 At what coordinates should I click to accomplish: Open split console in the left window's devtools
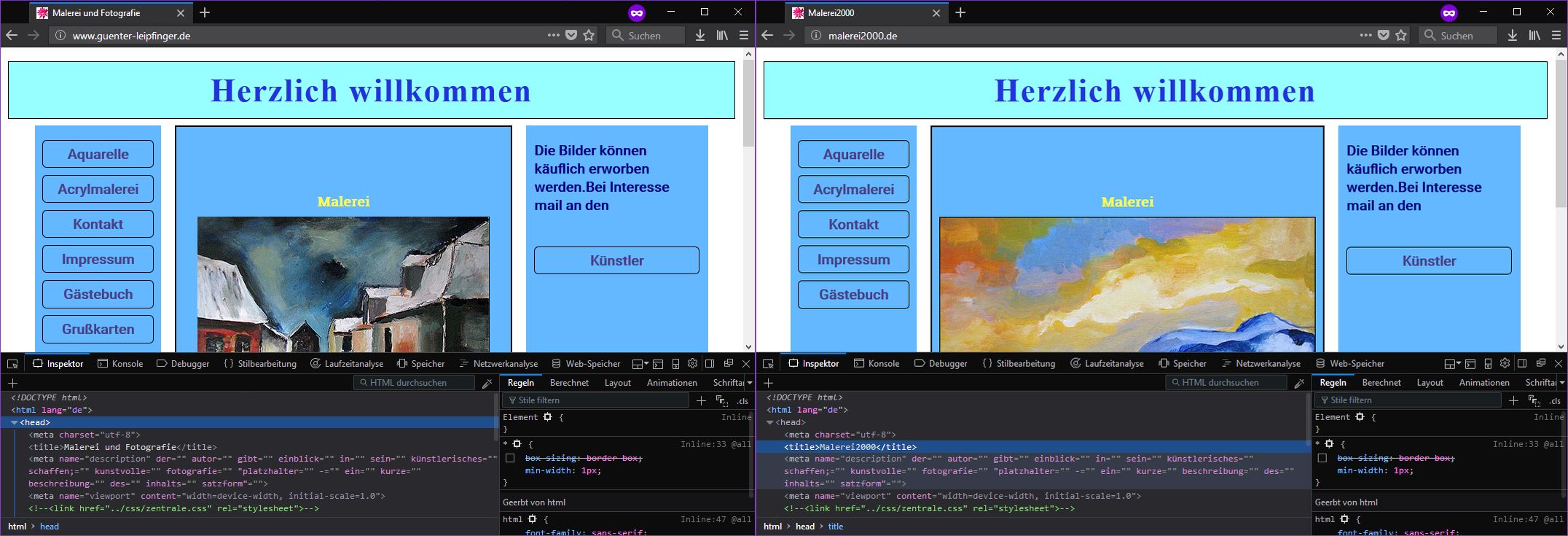tap(658, 363)
